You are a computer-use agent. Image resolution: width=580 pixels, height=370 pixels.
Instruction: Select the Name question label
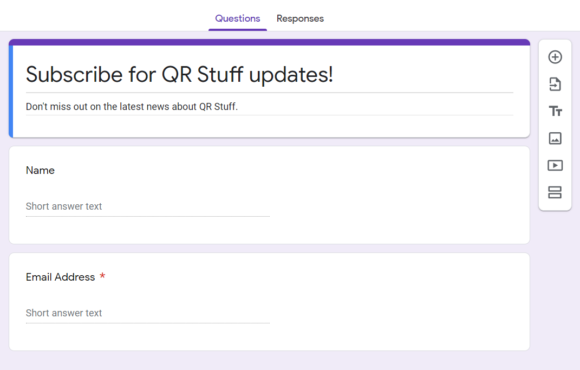[x=40, y=170]
